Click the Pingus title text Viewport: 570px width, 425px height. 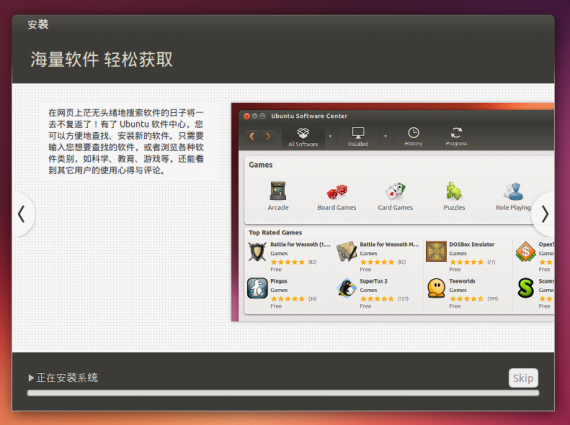tap(279, 281)
